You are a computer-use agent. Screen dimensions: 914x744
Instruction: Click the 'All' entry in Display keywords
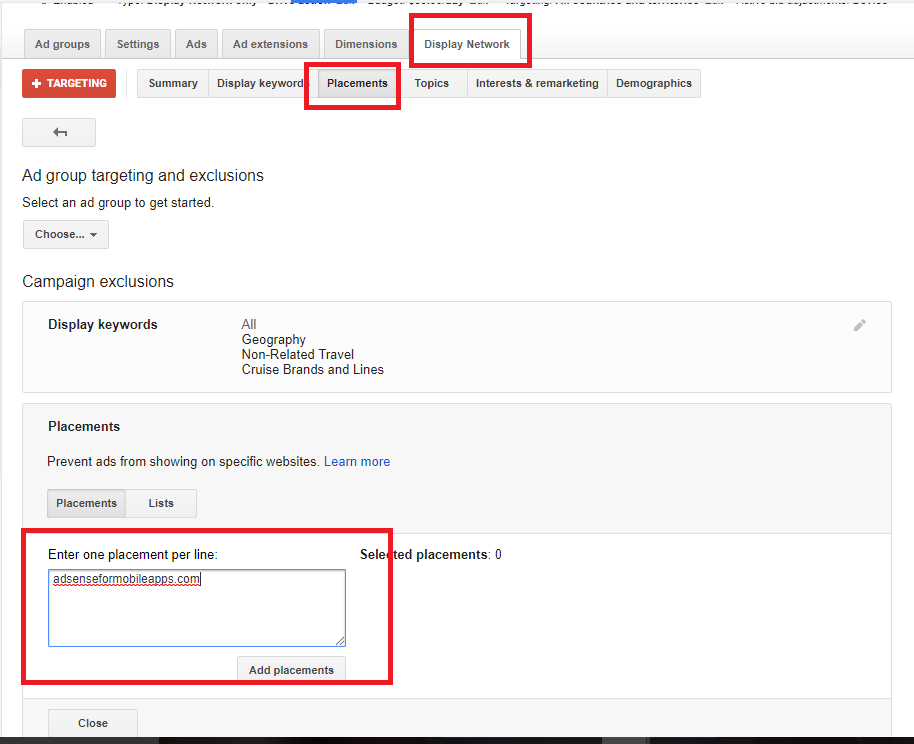pos(249,324)
